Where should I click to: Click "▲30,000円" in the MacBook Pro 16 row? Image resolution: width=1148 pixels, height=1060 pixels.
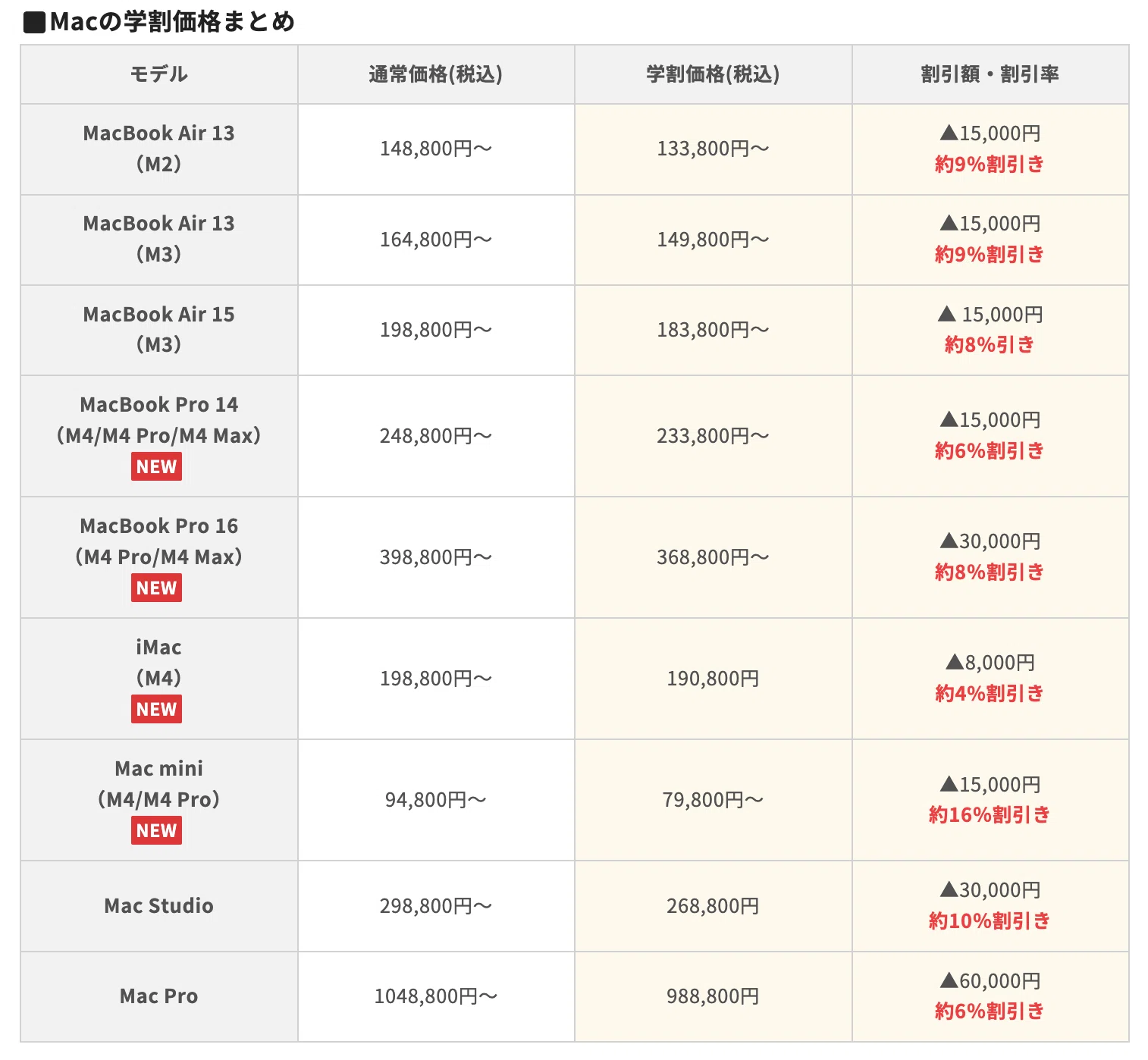[990, 541]
